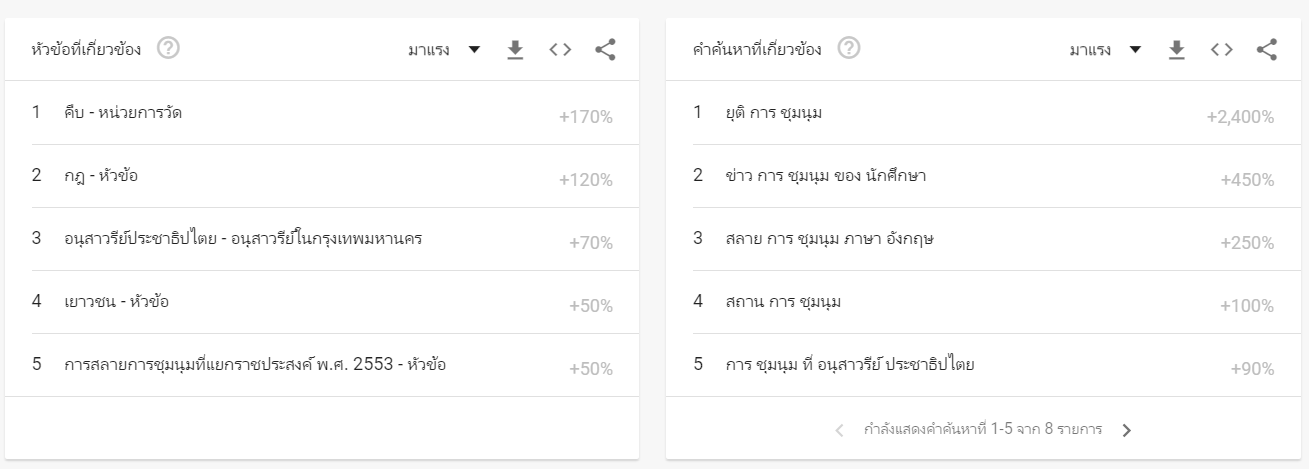The width and height of the screenshot is (1309, 469).
Task: Share the related topics card
Action: 604,50
